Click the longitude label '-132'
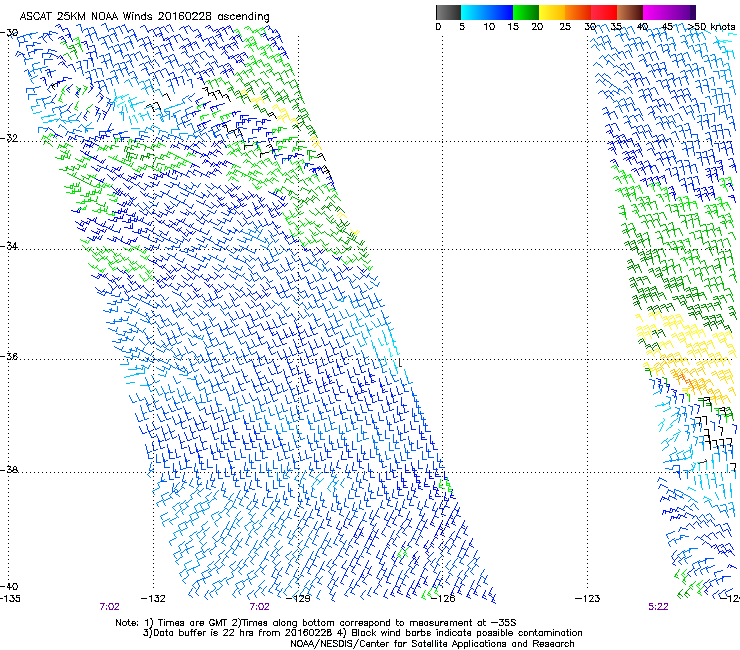The width and height of the screenshot is (740, 650). tap(153, 599)
